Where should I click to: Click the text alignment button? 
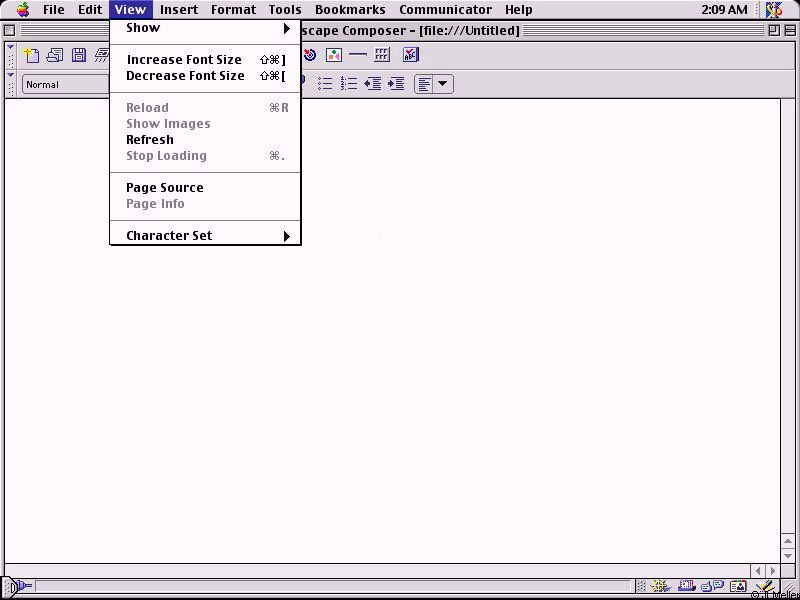(423, 84)
